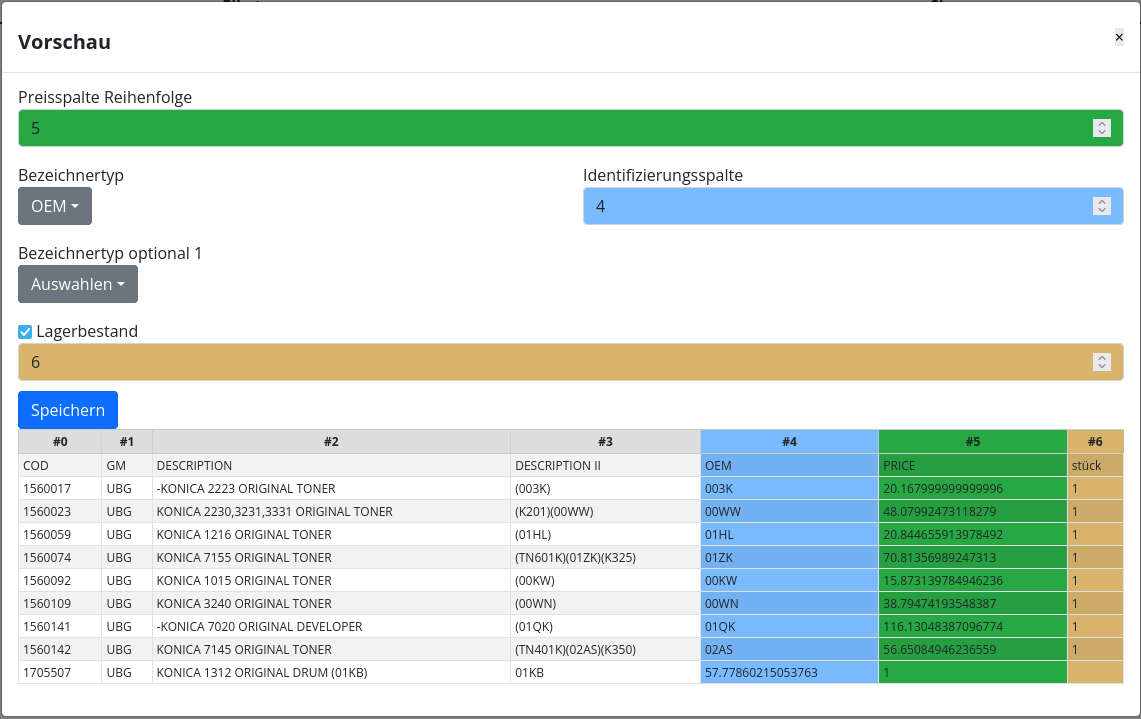This screenshot has height=719, width=1141.
Task: Click the price cell 116.13048387096774
Action: click(972, 627)
